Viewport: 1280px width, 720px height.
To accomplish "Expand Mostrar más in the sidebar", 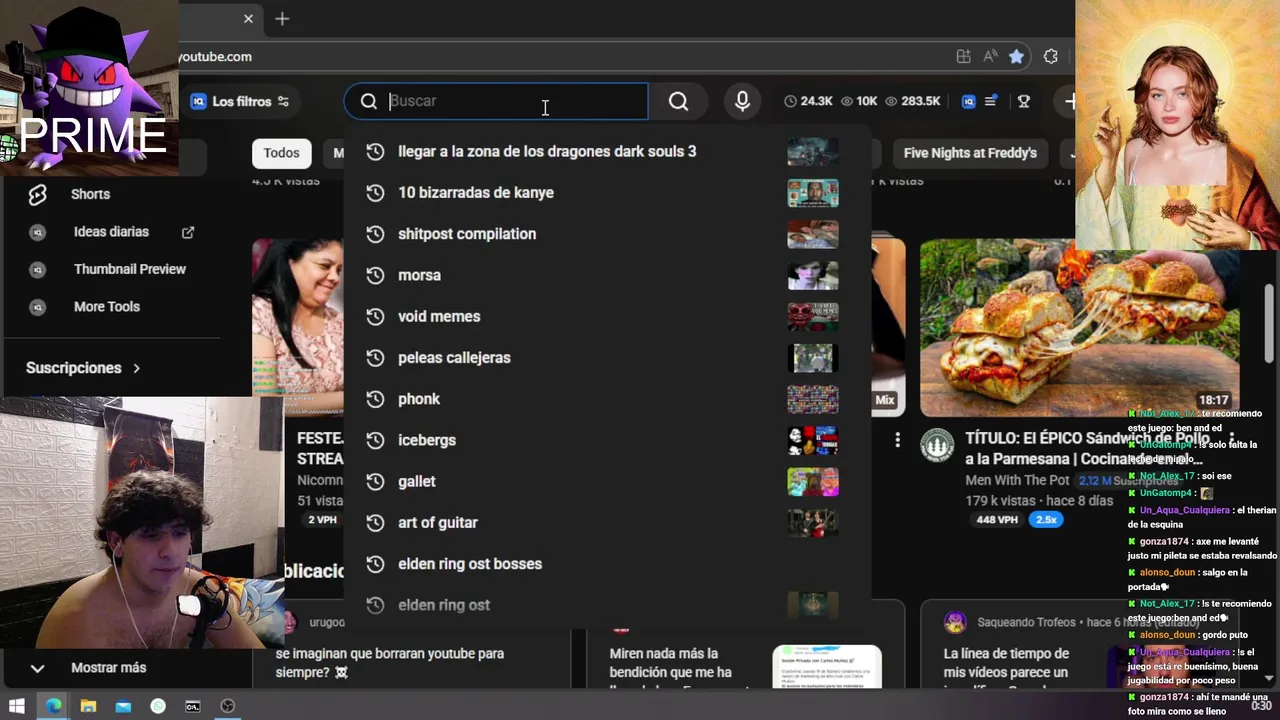I will pos(108,668).
